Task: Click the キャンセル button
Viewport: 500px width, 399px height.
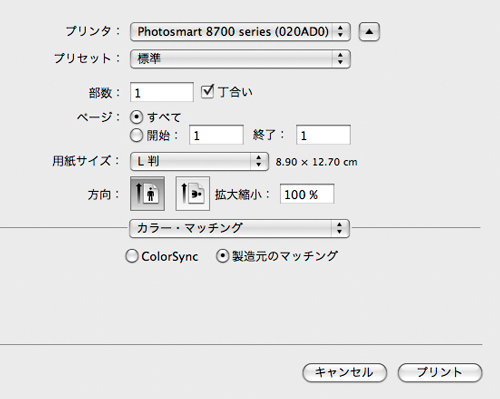Action: (x=344, y=372)
